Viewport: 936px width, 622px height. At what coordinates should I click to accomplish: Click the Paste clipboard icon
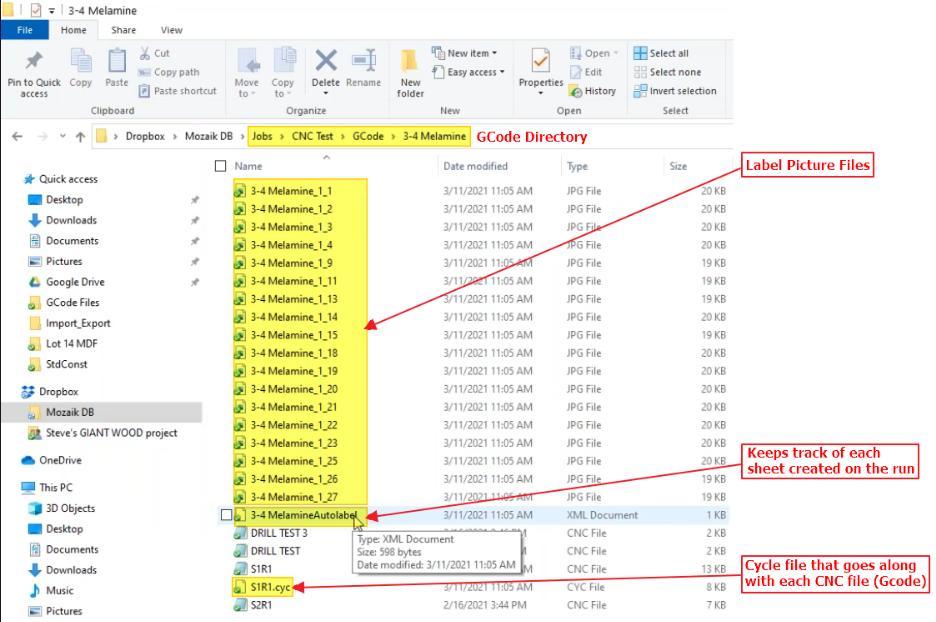[x=117, y=61]
